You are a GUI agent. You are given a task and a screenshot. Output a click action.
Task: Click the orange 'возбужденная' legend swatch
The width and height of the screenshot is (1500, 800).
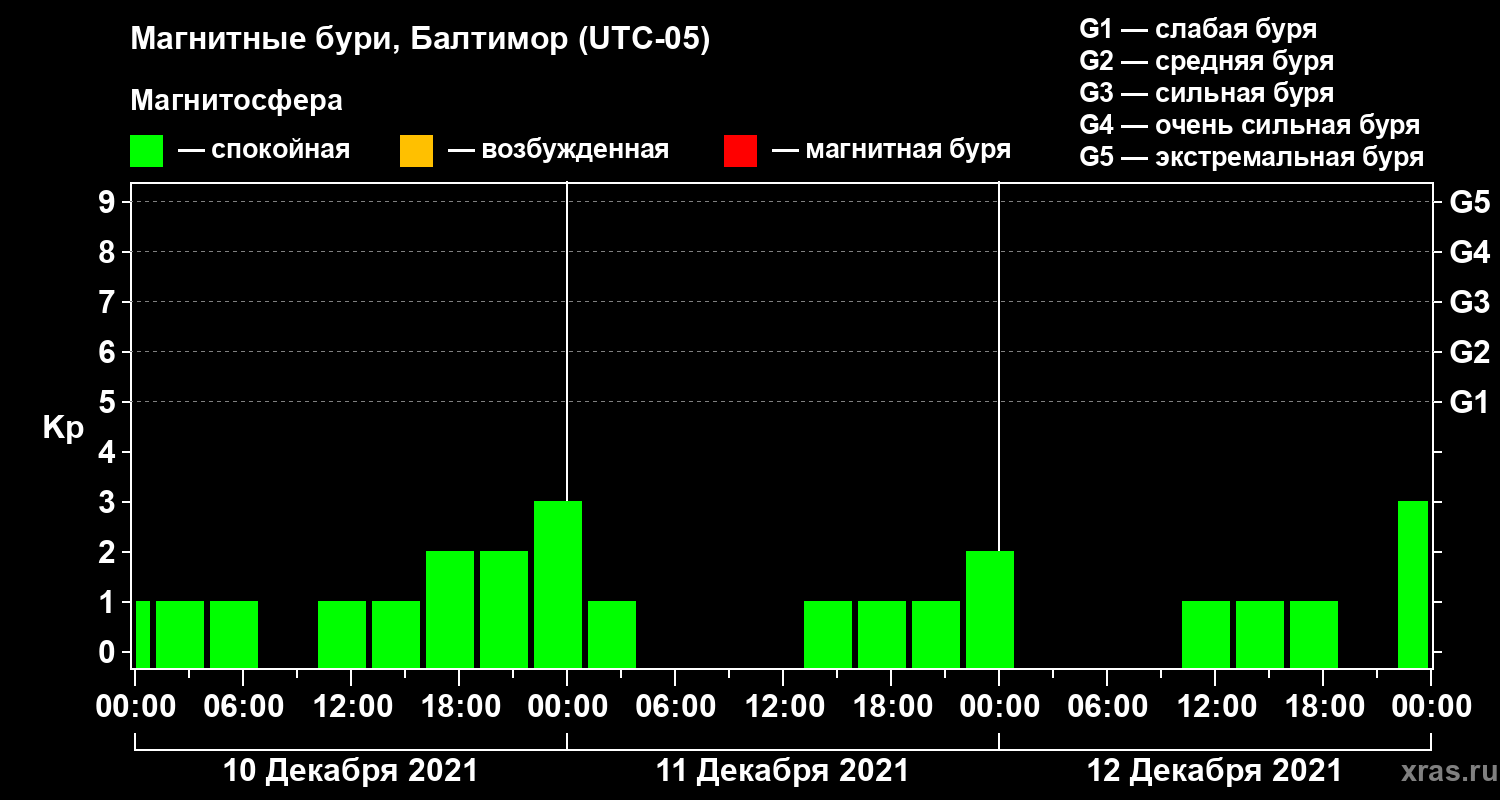[416, 151]
